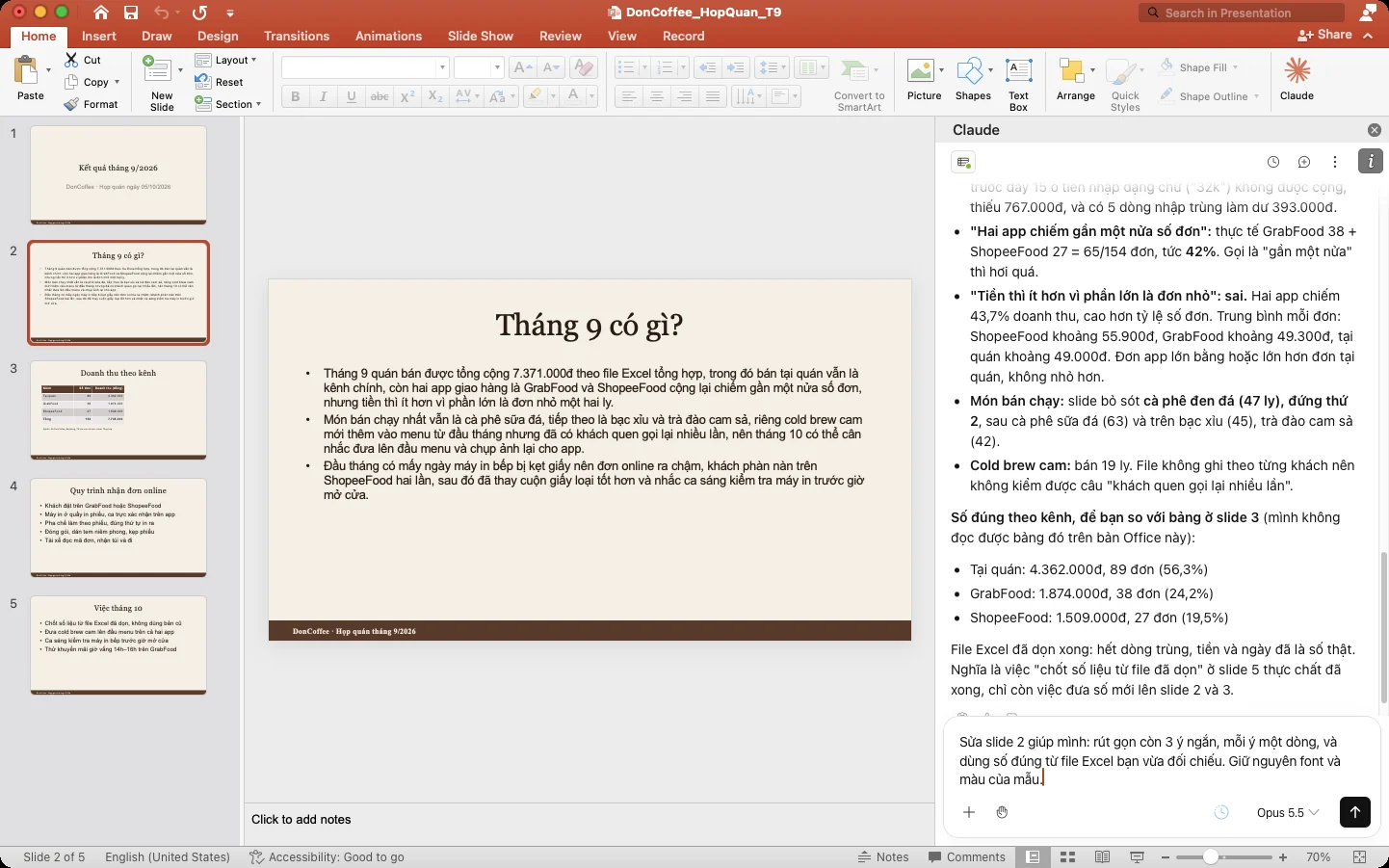Switch to Slide Sorter view

click(1067, 856)
